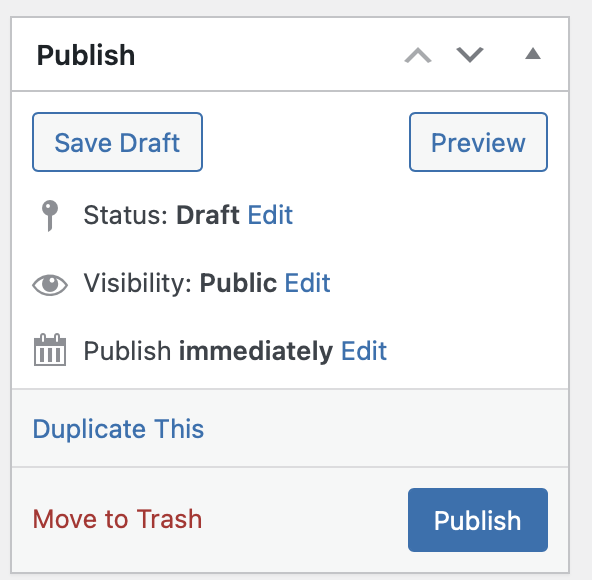Move Publish panel up with arrow
Viewport: 592px width, 580px height.
418,55
